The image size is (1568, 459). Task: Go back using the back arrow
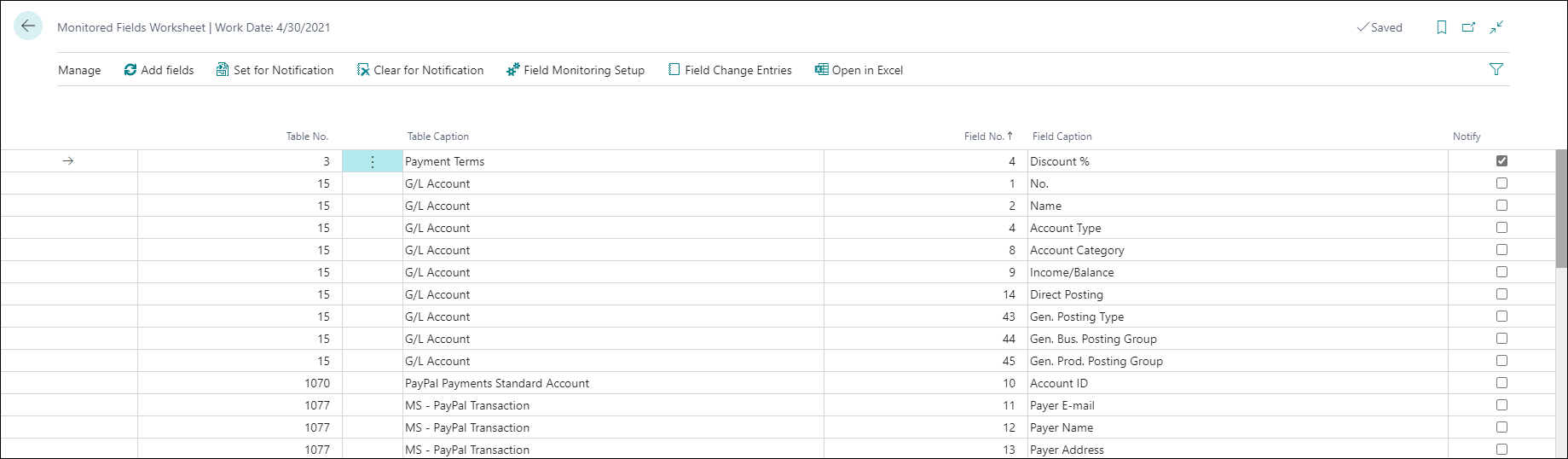click(28, 26)
